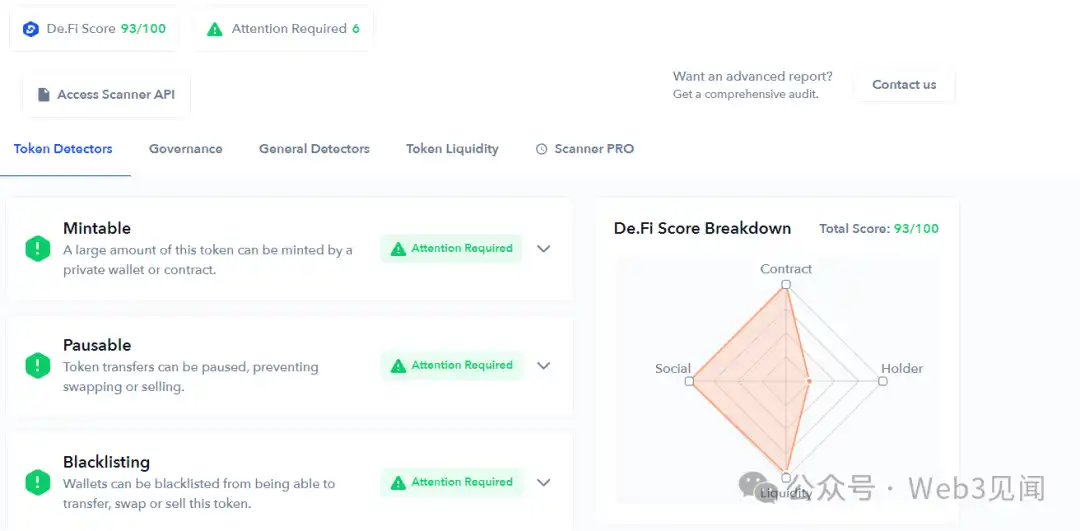Click the green hexagon alert icon for Mintable
Viewport: 1080px width, 531px height.
pyautogui.click(x=38, y=249)
